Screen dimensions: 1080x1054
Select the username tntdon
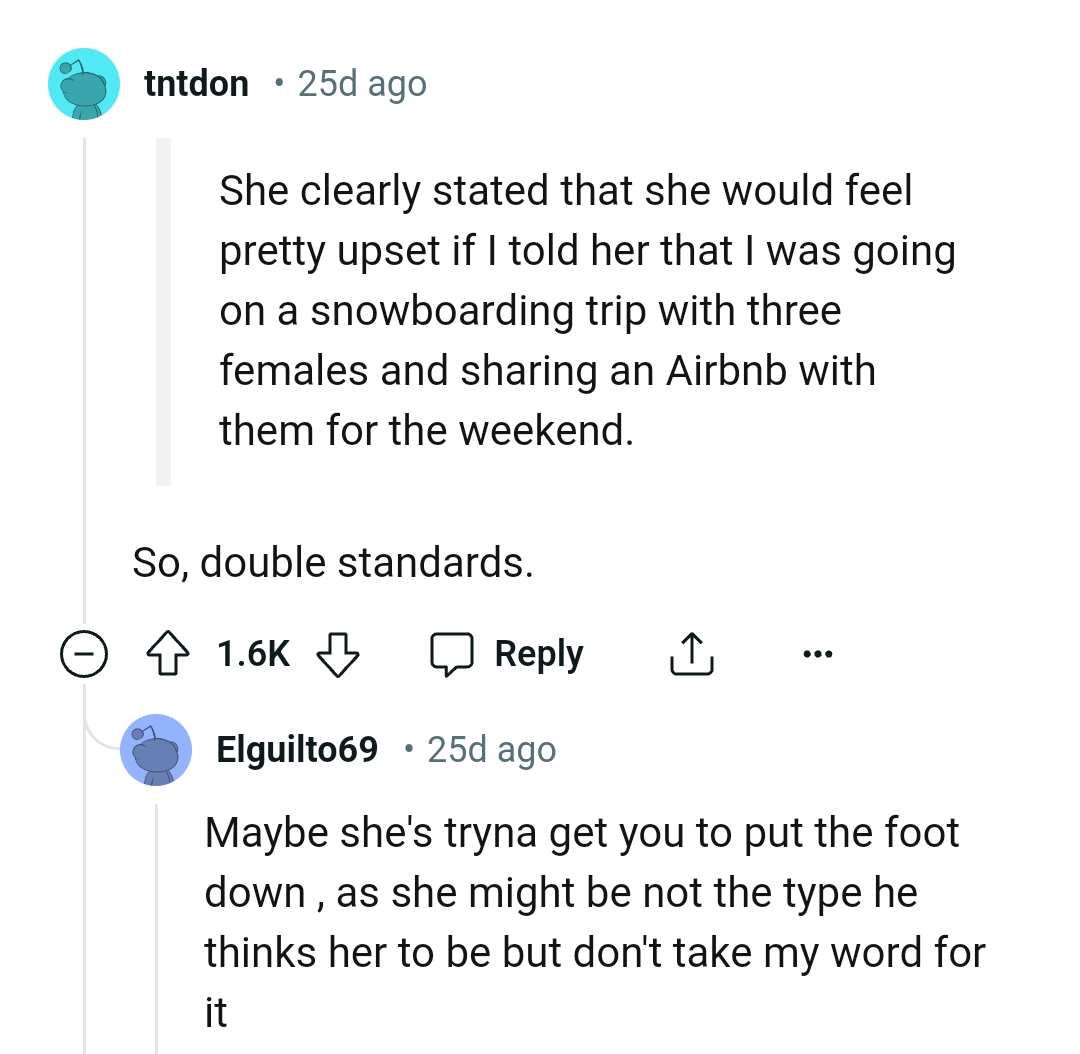pyautogui.click(x=197, y=83)
